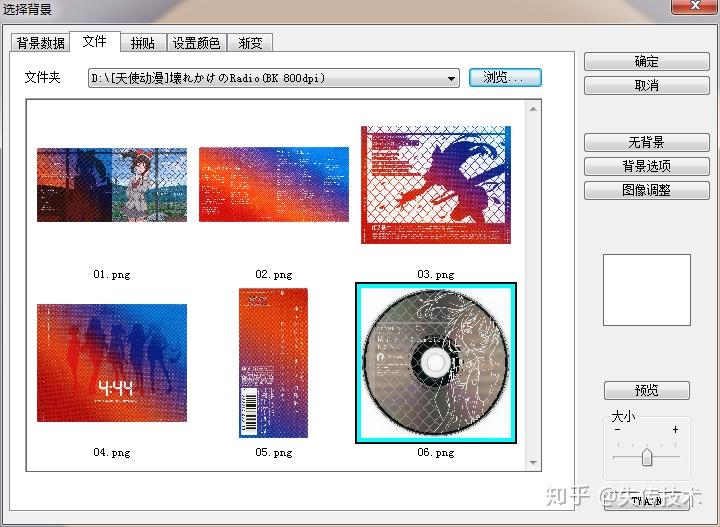Click the plus end of 大小 slider
This screenshot has height=527, width=720.
[675, 430]
